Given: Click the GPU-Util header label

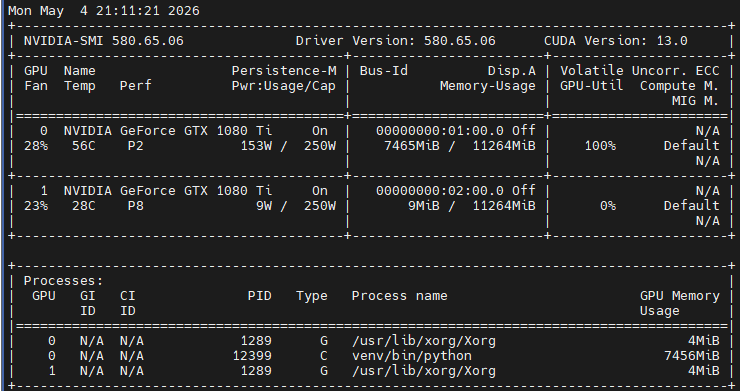Looking at the screenshot, I should [591, 86].
